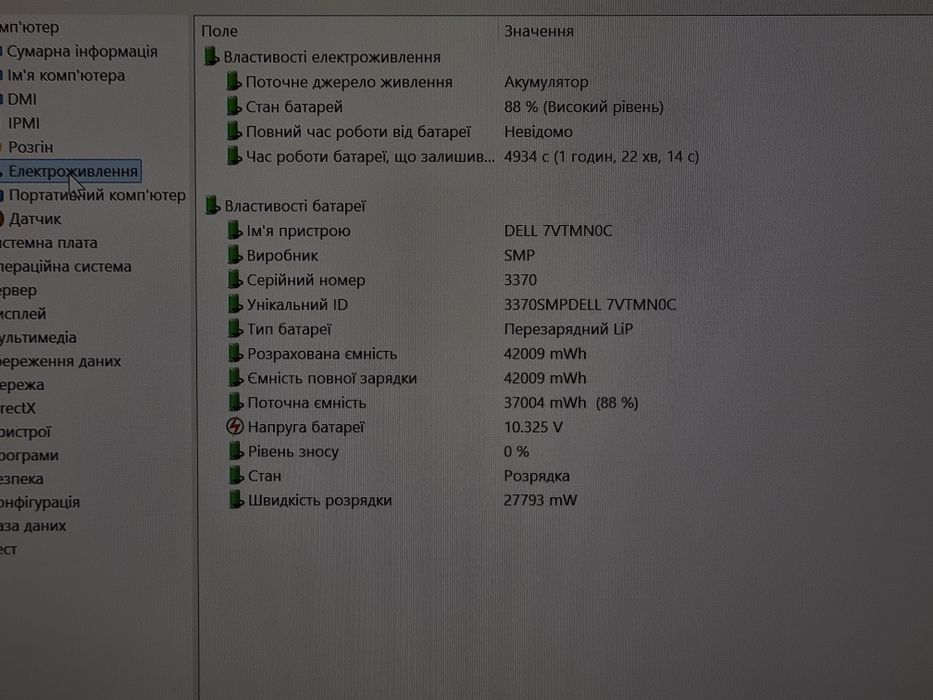
Task: Select the Властивості батареї group header
Action: [295, 206]
